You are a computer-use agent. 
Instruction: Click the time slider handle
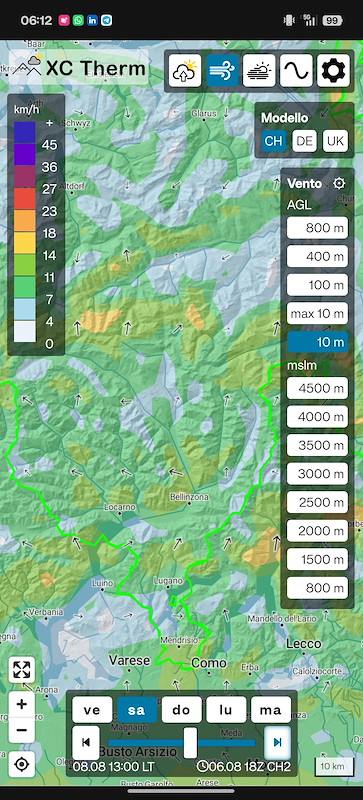click(190, 742)
